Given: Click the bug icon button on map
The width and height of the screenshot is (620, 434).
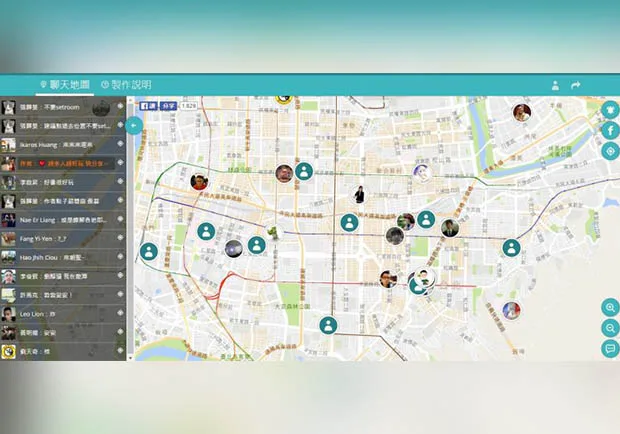Looking at the screenshot, I should click(x=611, y=110).
